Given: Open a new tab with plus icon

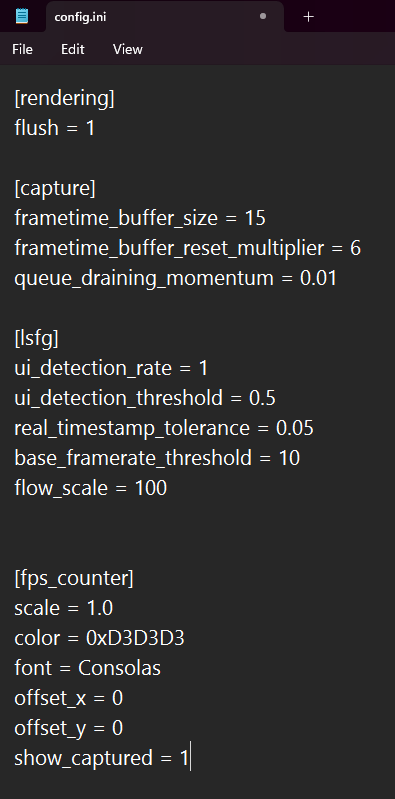Looking at the screenshot, I should coord(308,17).
